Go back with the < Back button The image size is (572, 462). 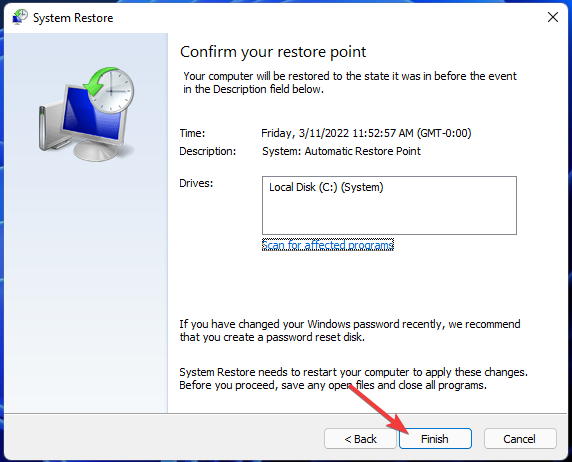click(360, 439)
